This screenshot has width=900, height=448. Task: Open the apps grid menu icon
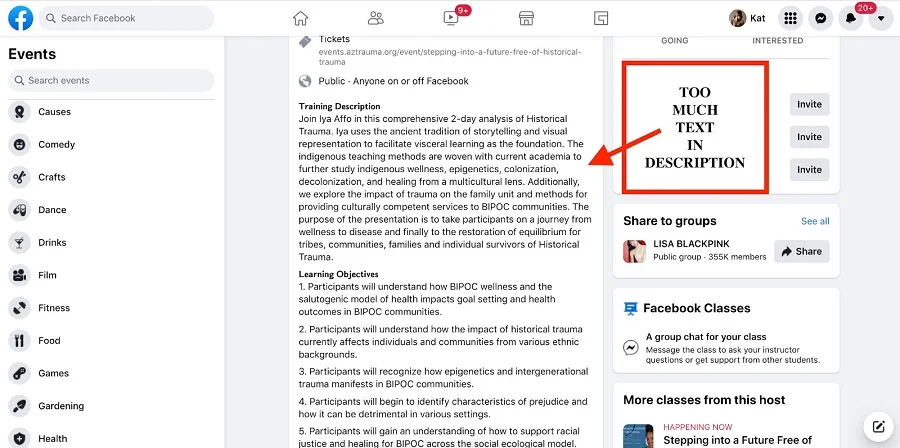[x=791, y=18]
